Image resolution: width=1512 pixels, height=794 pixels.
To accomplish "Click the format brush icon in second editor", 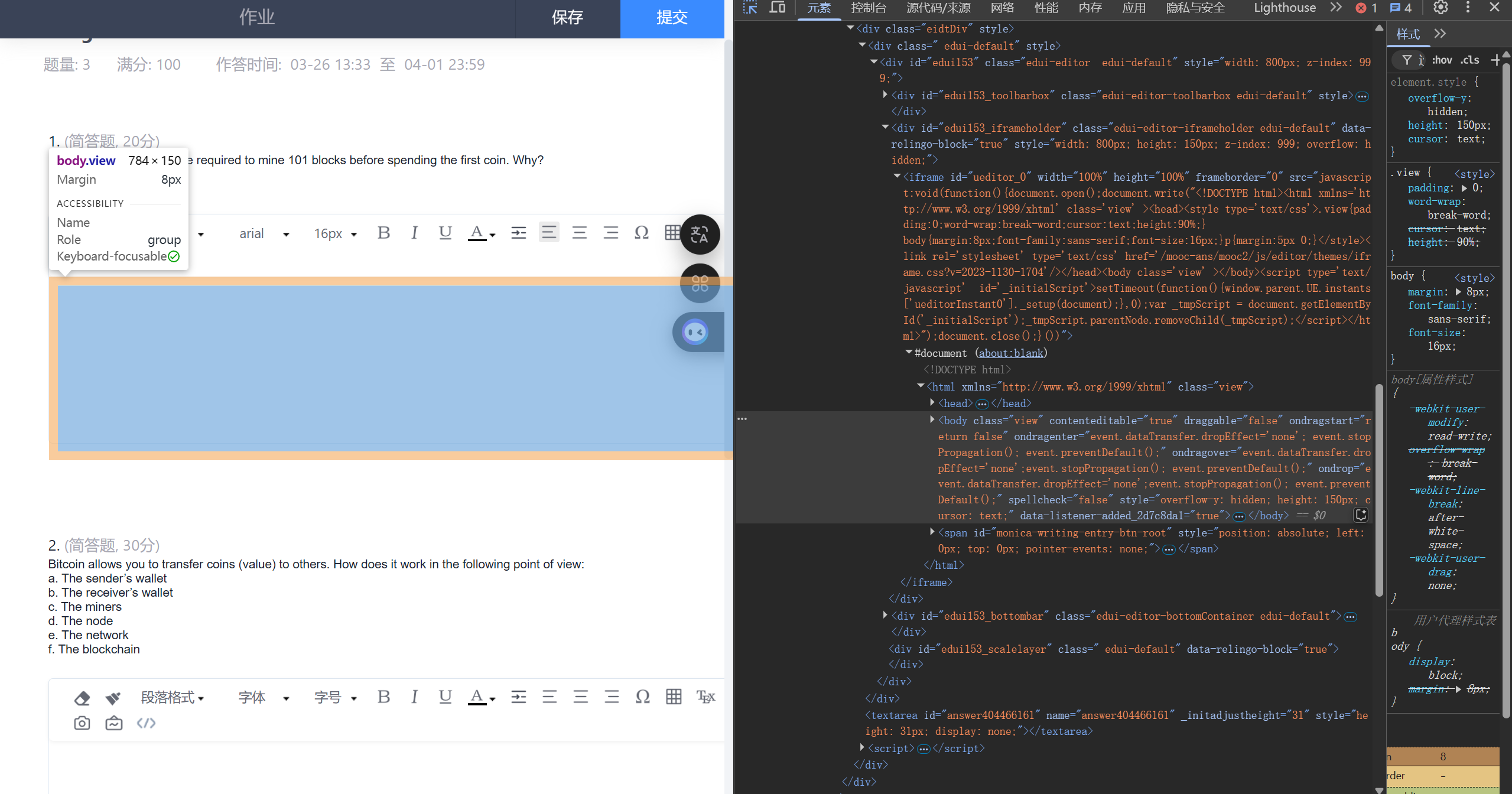I will click(113, 698).
